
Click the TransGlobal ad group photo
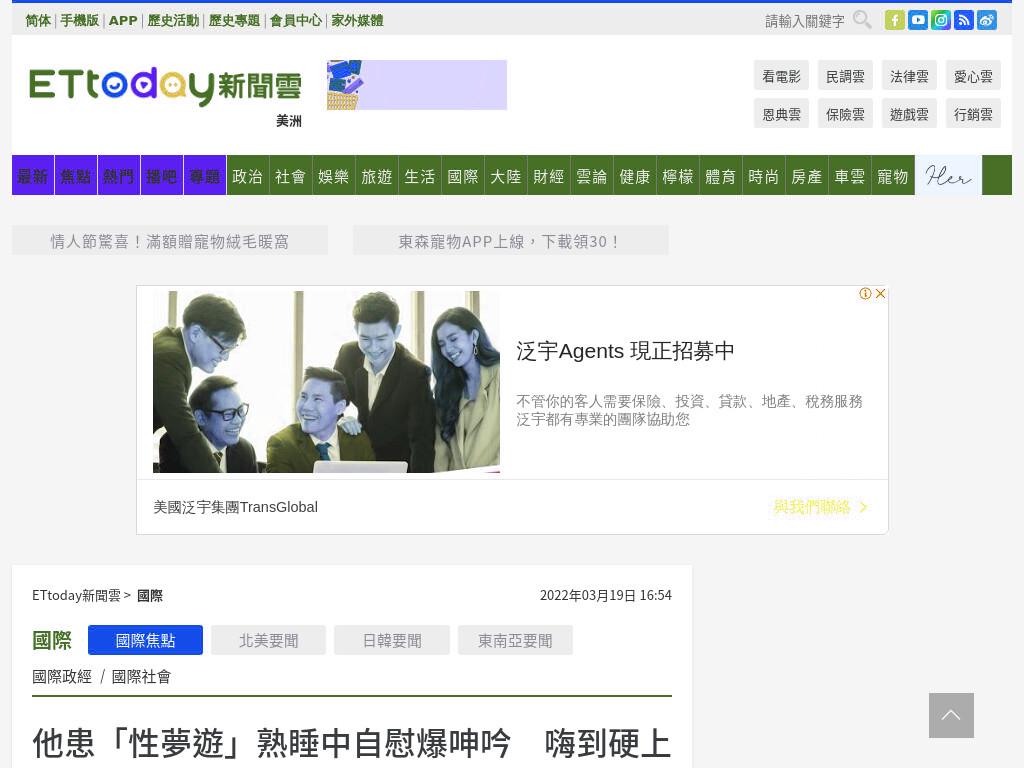[327, 382]
